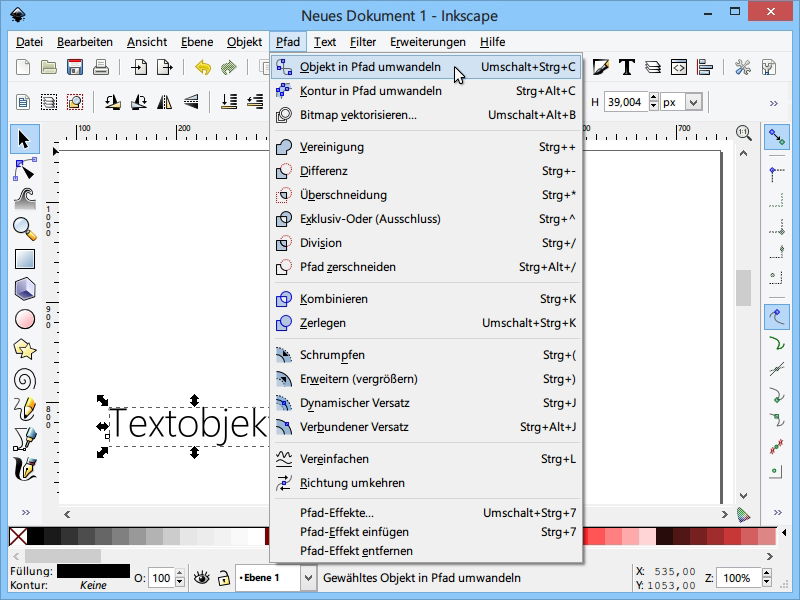
Task: Pick the black palette swatch
Action: pyautogui.click(x=35, y=537)
